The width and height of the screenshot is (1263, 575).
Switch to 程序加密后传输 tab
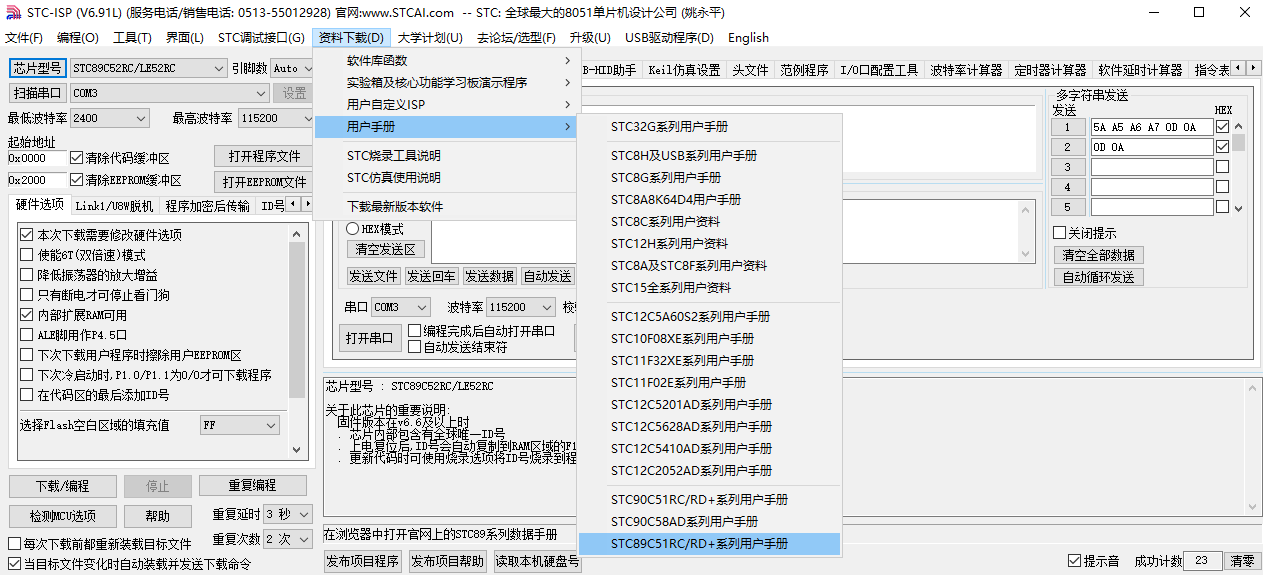207,206
